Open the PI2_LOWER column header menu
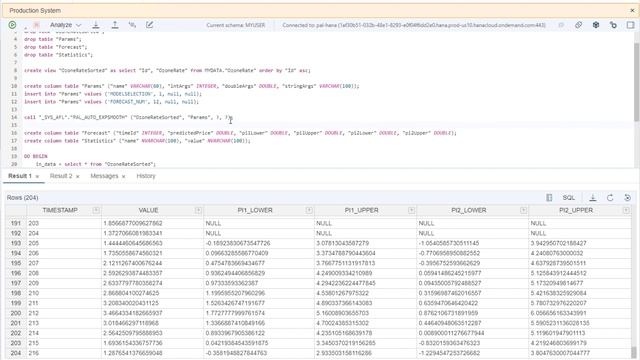 523,210
